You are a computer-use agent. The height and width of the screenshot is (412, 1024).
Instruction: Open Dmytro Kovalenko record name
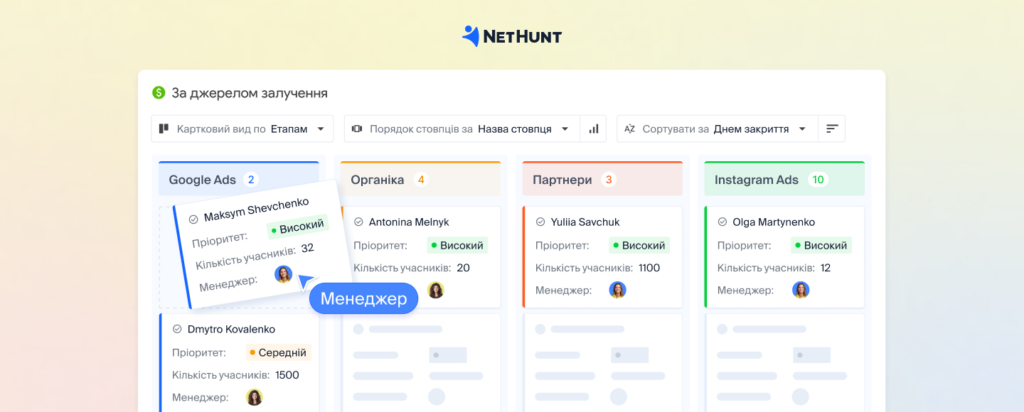point(231,329)
